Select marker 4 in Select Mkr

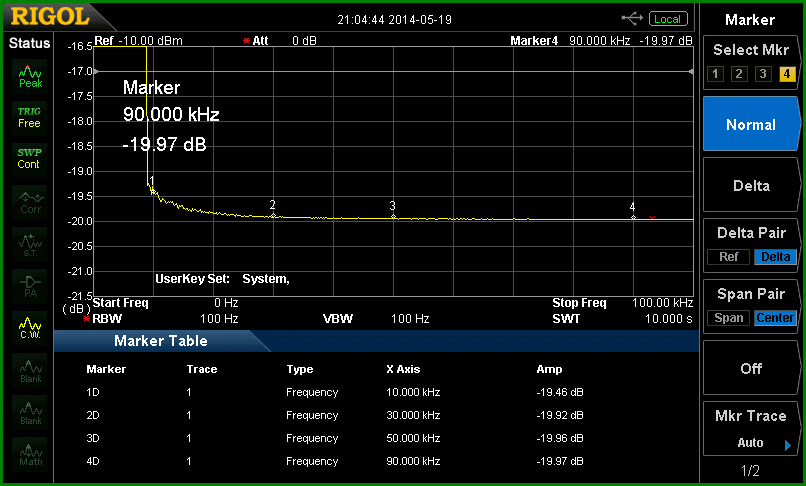point(786,74)
